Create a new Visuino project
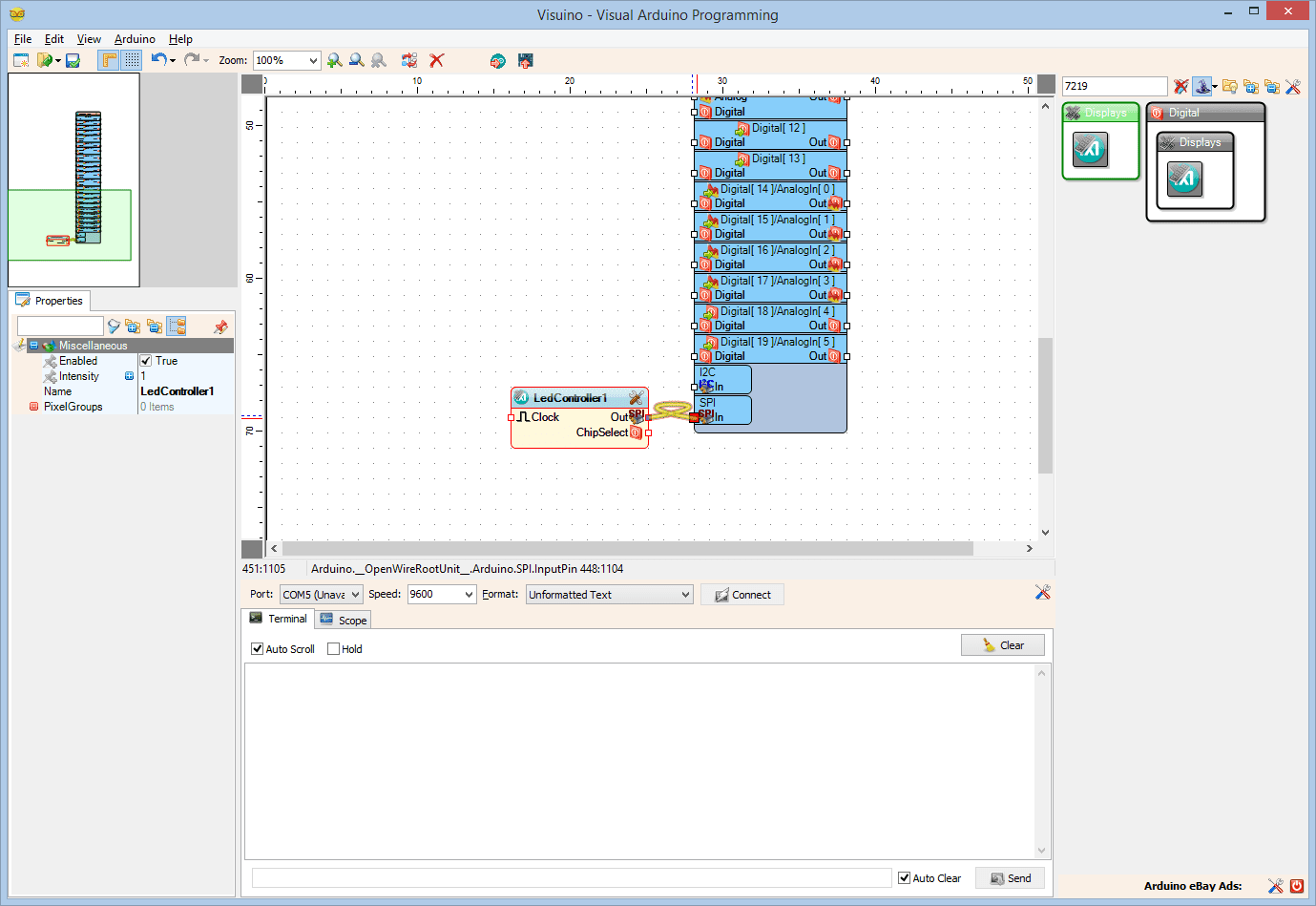This screenshot has height=906, width=1316. 20,60
